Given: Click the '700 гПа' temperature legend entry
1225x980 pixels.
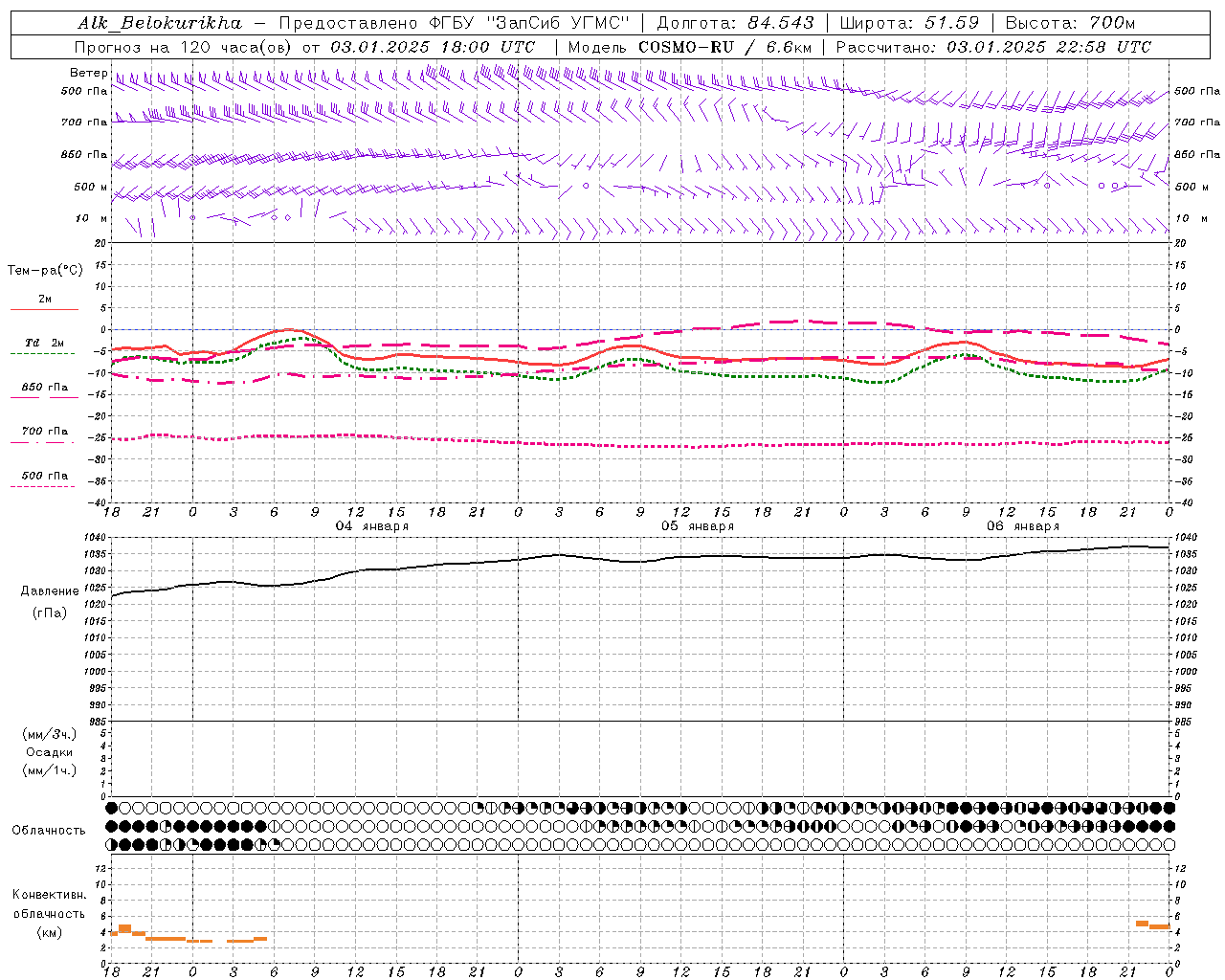Looking at the screenshot, I should point(45,432).
